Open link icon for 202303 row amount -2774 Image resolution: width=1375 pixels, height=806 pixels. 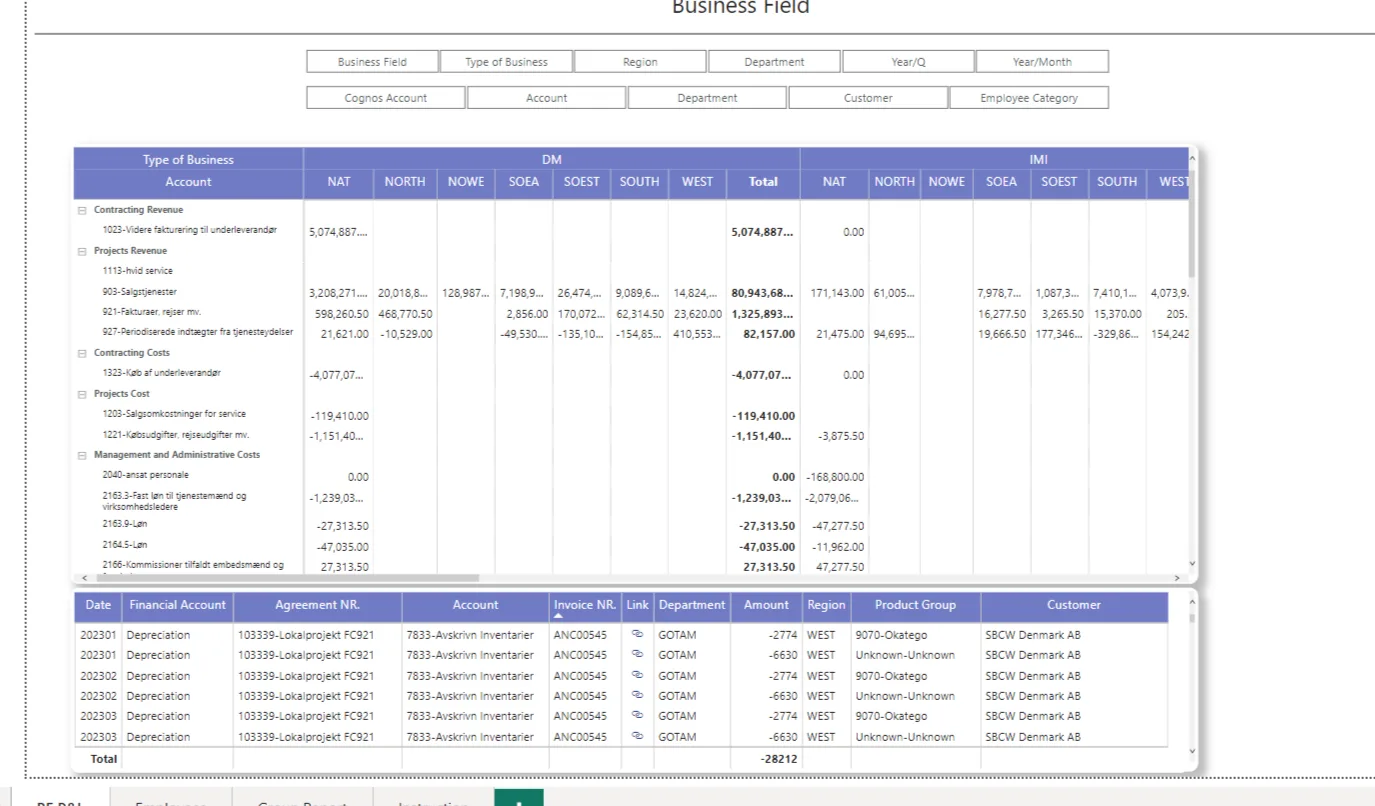637,716
